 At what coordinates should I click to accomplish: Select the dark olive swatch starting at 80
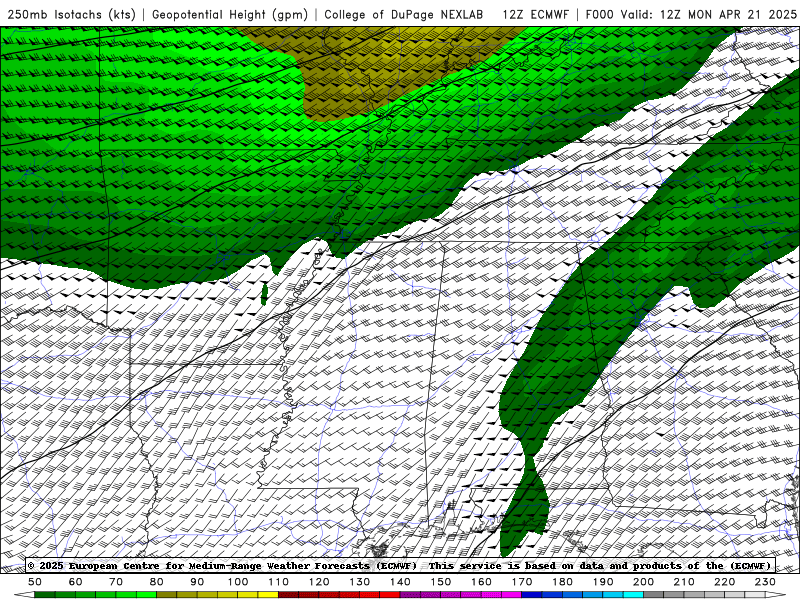(167, 595)
